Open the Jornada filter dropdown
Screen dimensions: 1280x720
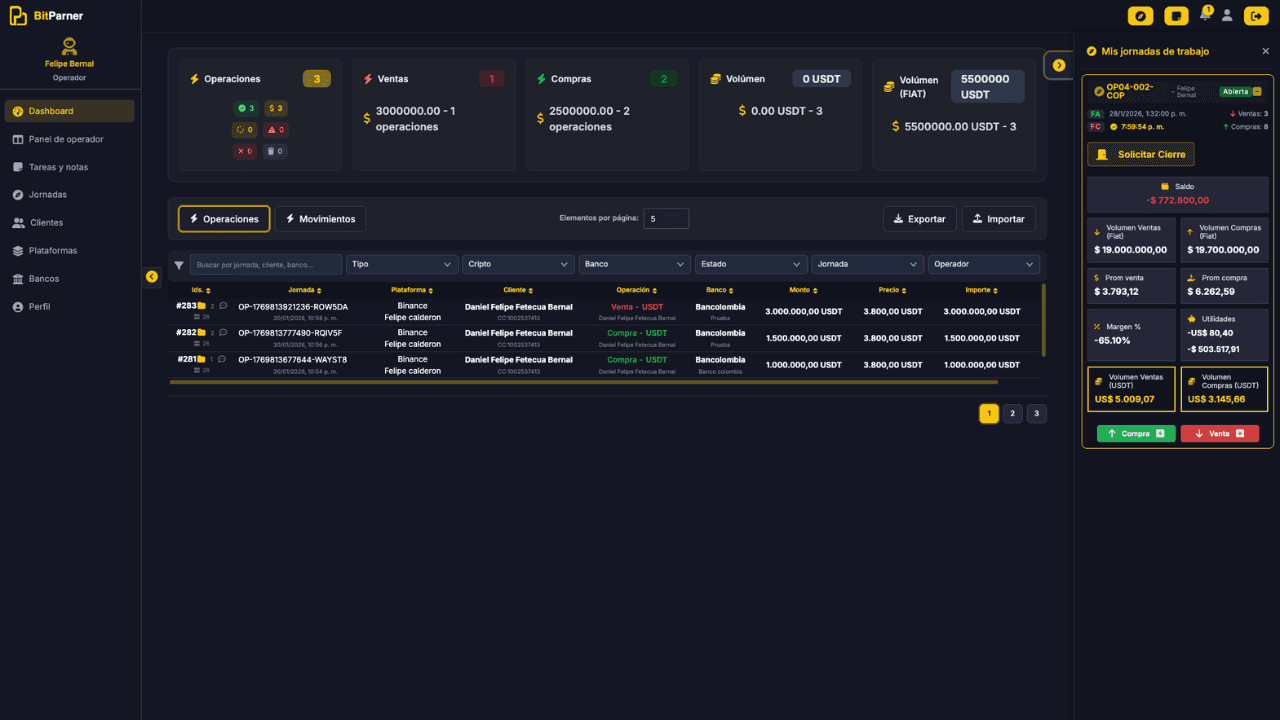[x=867, y=265]
